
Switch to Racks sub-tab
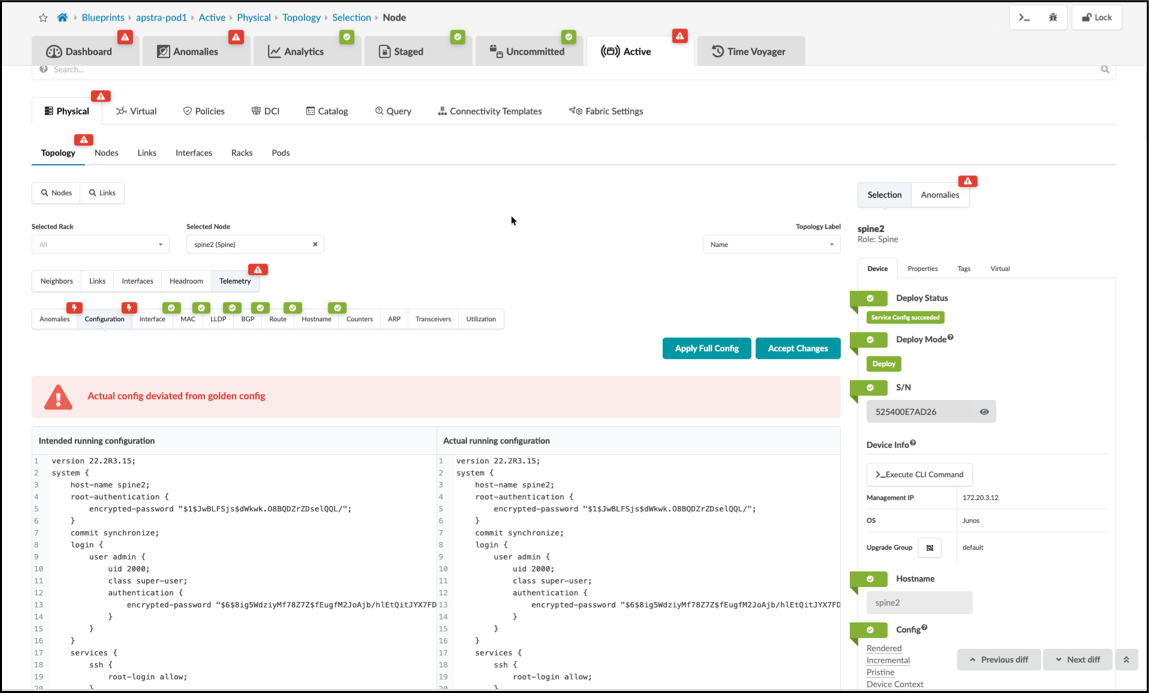[242, 153]
